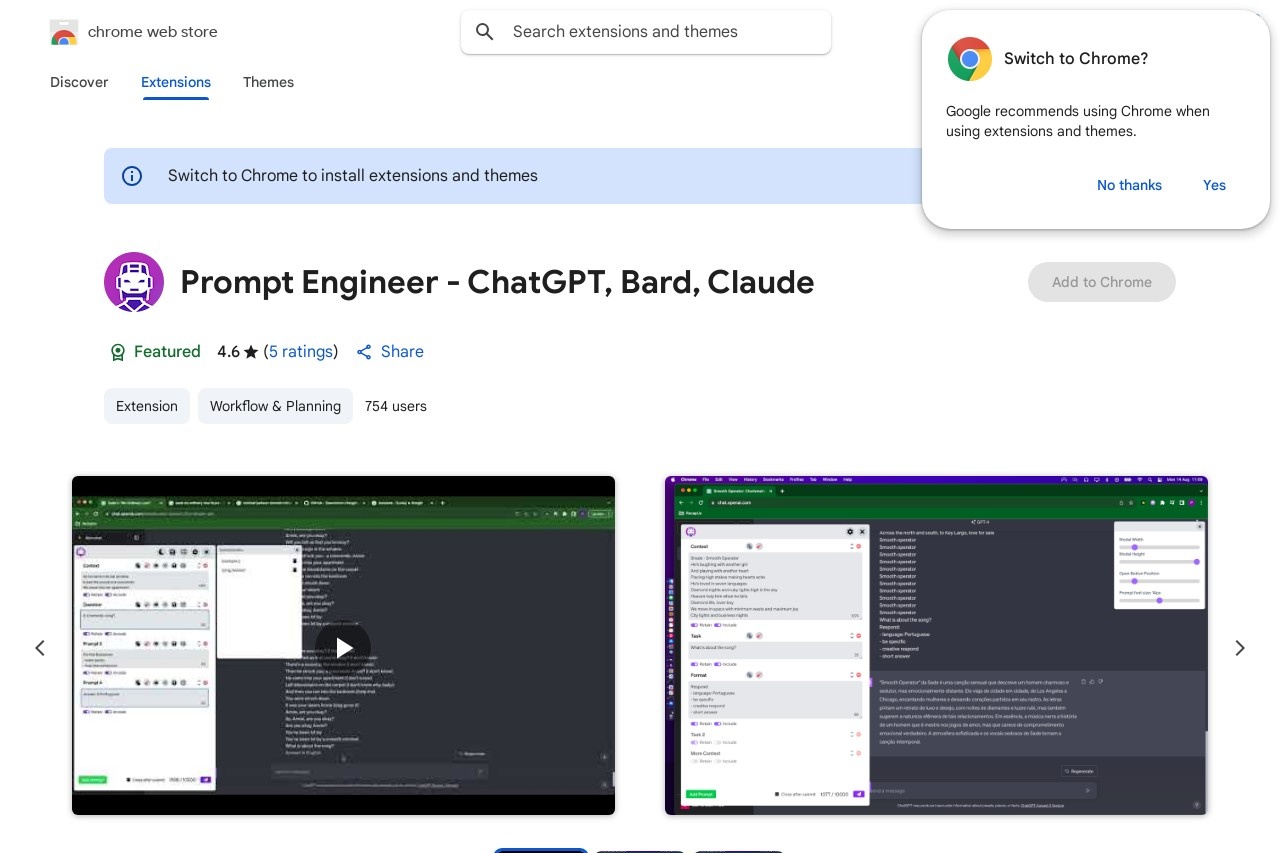Screen dimensions: 1280x853
Task: Switch to the Themes tab
Action: pyautogui.click(x=268, y=82)
